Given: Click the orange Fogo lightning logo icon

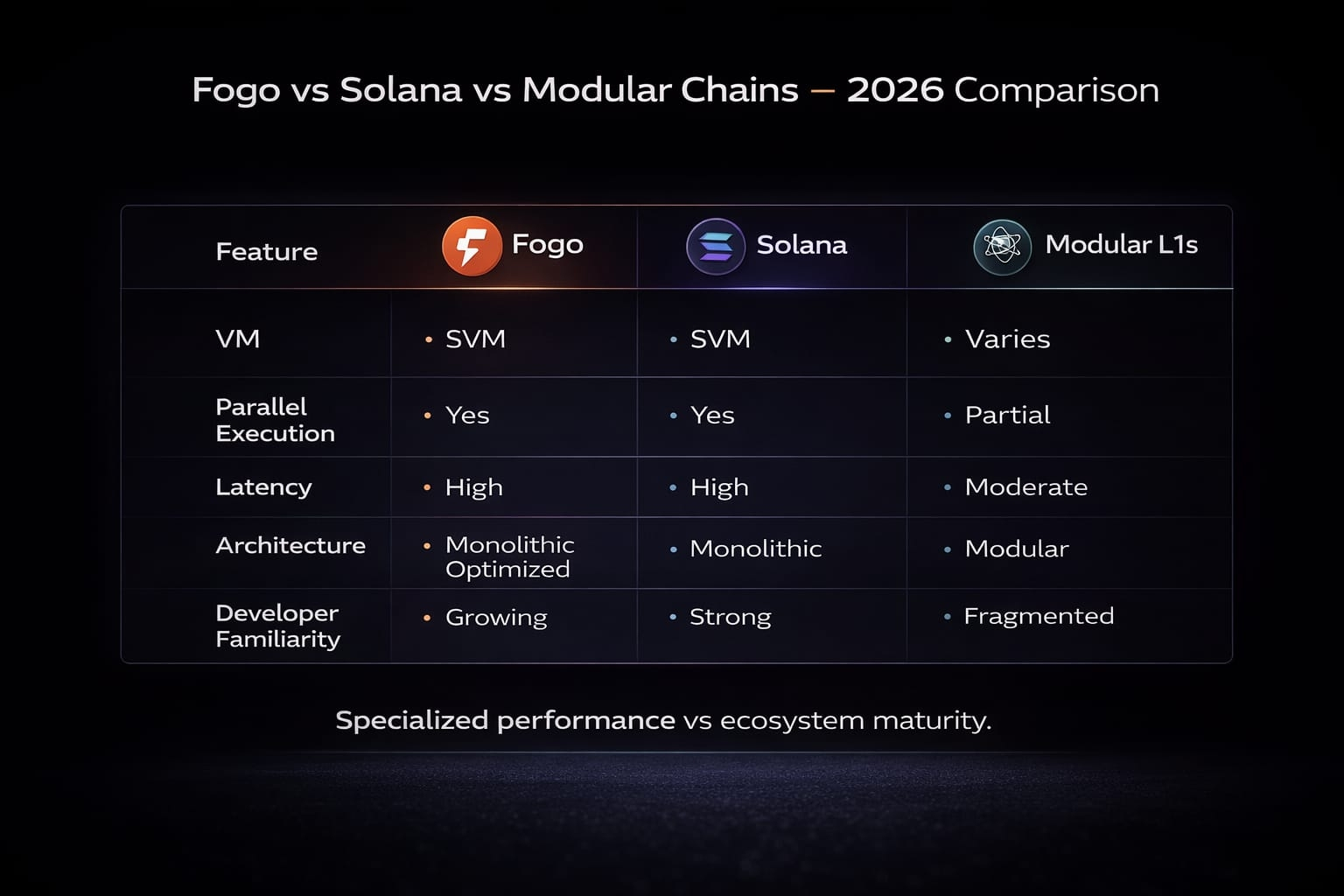Looking at the screenshot, I should pos(472,246).
